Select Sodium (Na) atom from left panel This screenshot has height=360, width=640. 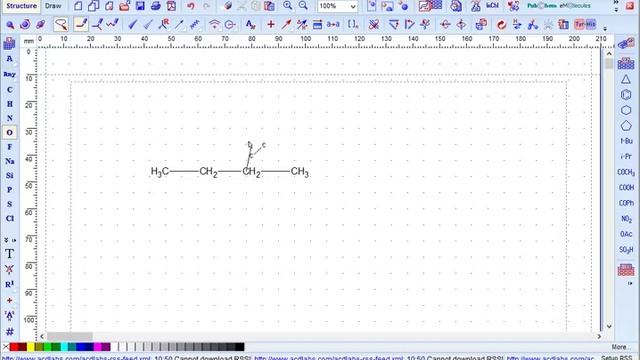click(x=9, y=161)
